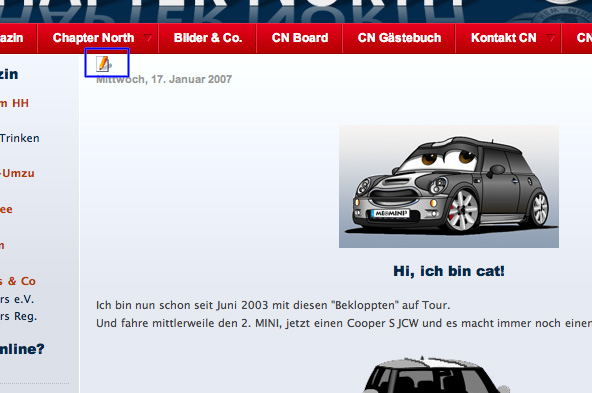Expand the Kontakt CN dropdown arrow
Screen dimensions: 592x393
pyautogui.click(x=551, y=38)
